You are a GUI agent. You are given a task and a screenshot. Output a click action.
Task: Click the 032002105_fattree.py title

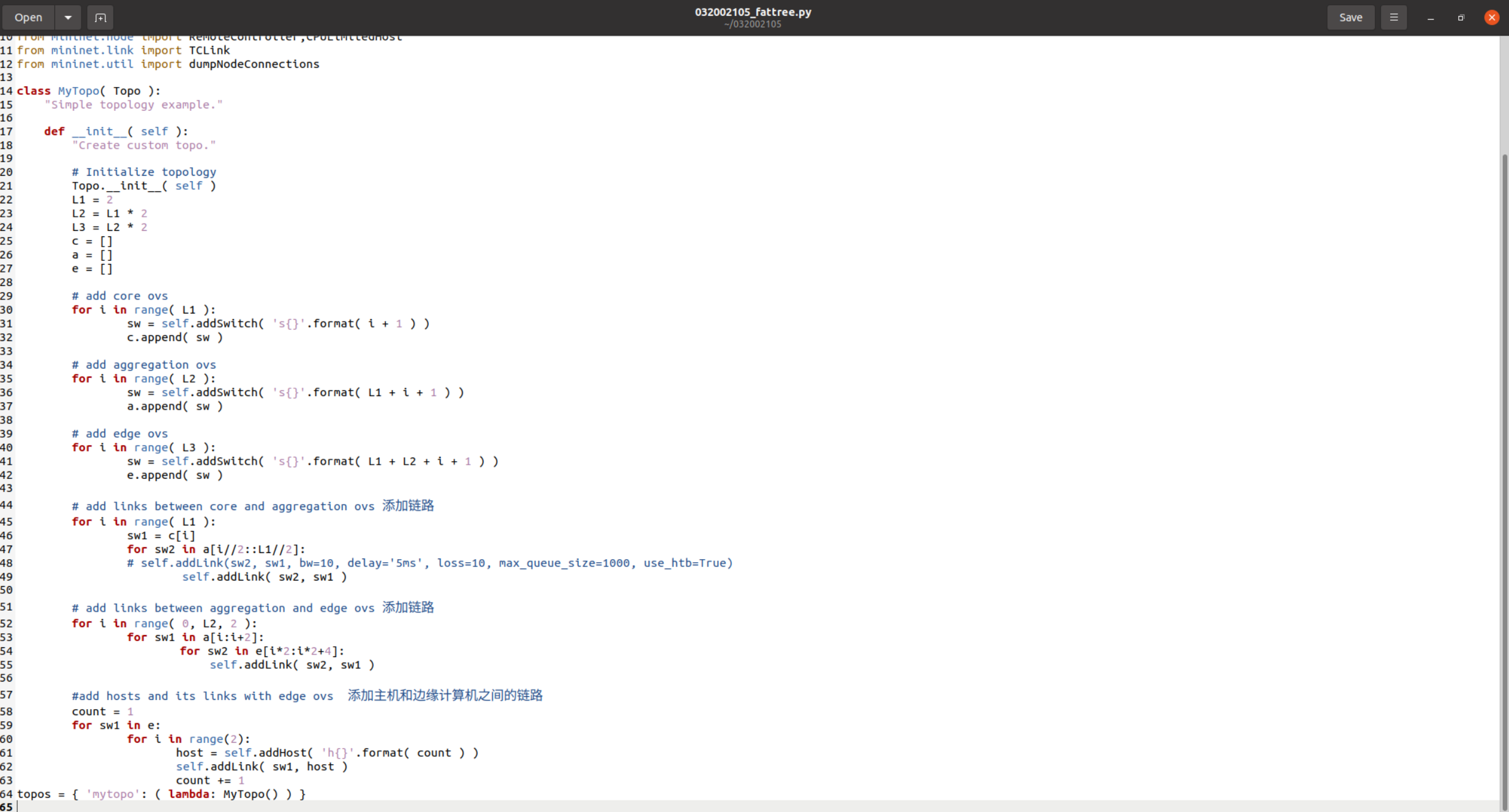[753, 12]
